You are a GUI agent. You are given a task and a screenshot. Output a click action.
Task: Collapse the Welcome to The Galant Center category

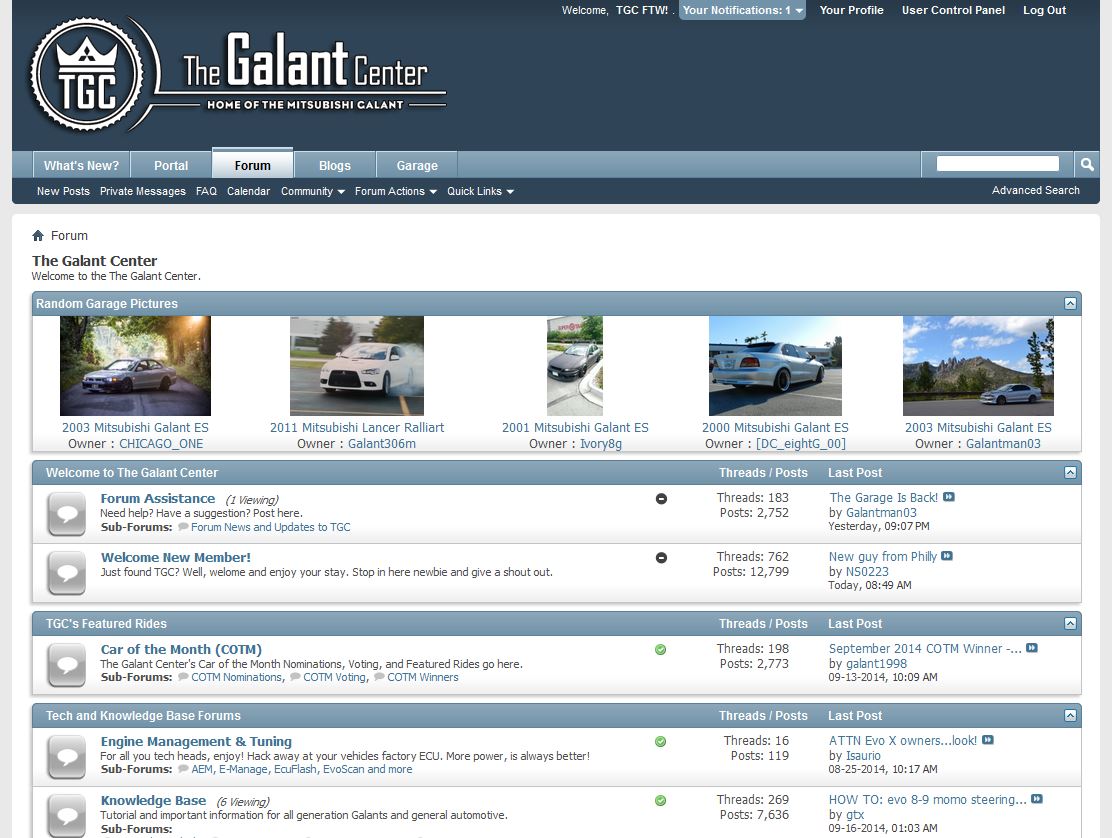pos(1071,472)
